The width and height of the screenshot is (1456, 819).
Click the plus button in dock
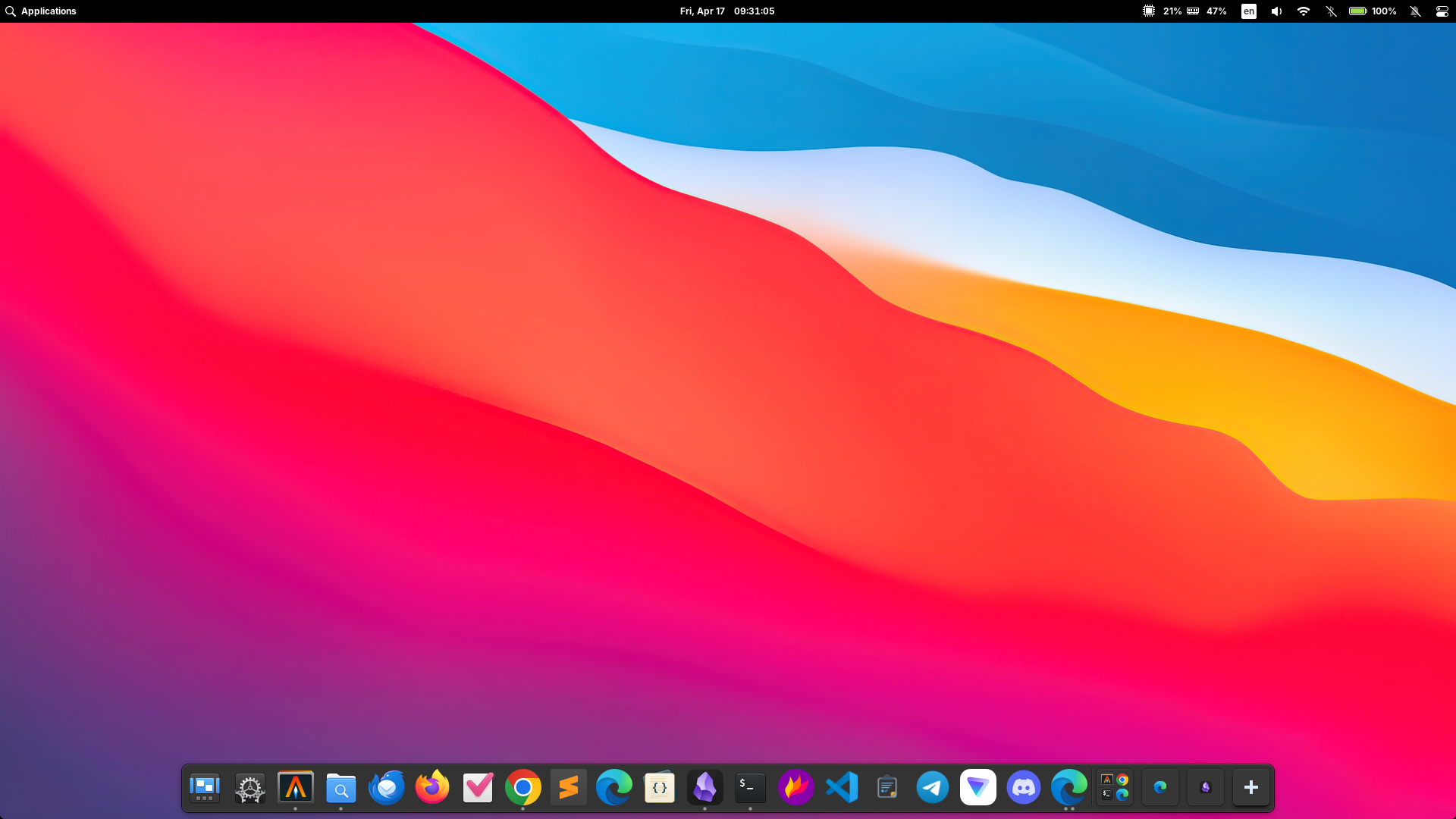pos(1251,788)
